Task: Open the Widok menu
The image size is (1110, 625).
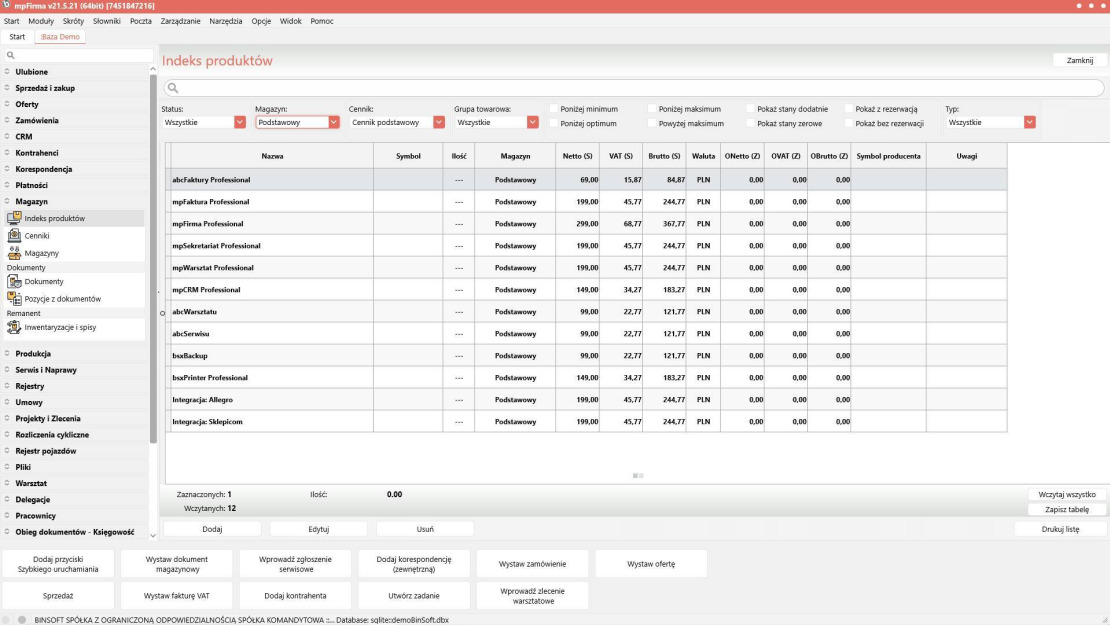Action: point(290,21)
